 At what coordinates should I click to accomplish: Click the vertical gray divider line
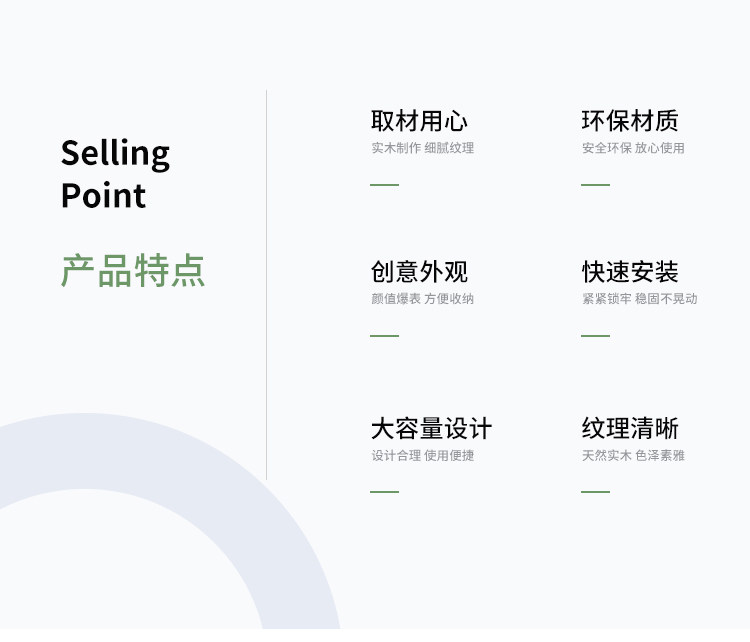pyautogui.click(x=266, y=285)
